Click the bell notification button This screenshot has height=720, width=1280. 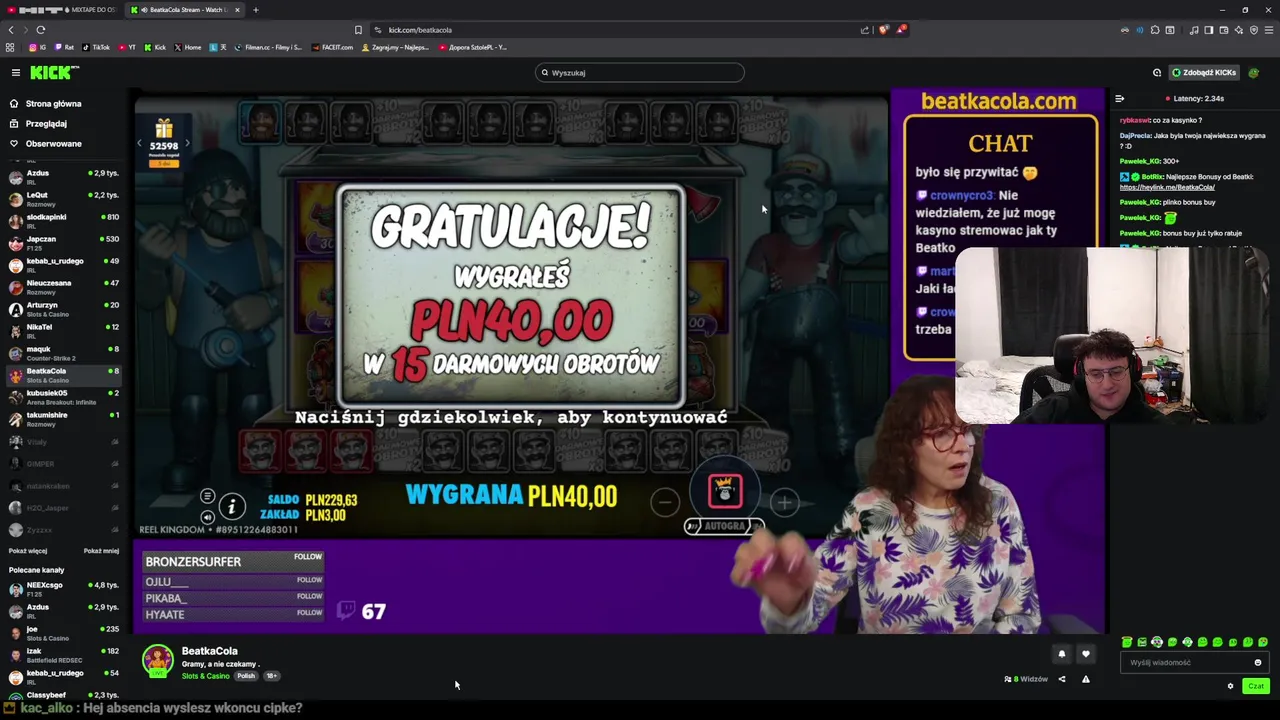[1062, 654]
